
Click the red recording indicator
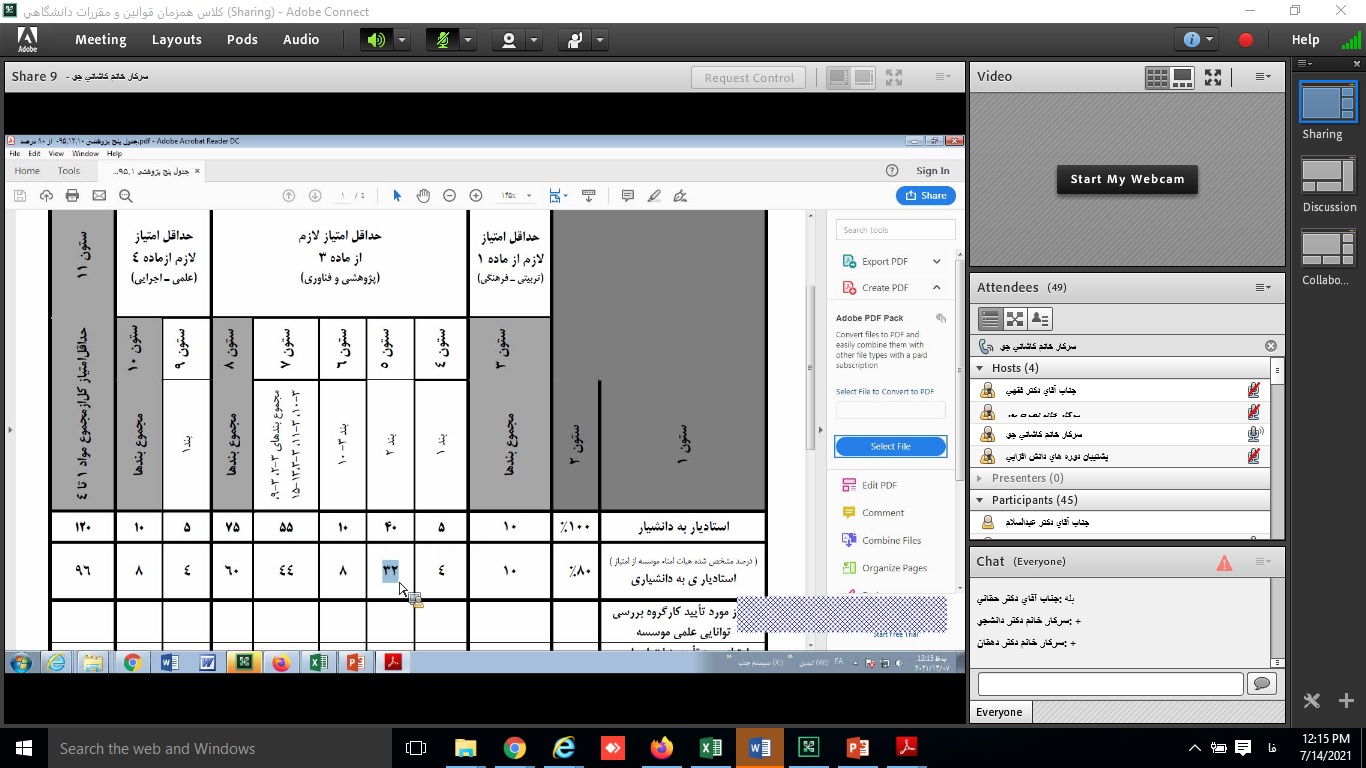pos(1246,40)
